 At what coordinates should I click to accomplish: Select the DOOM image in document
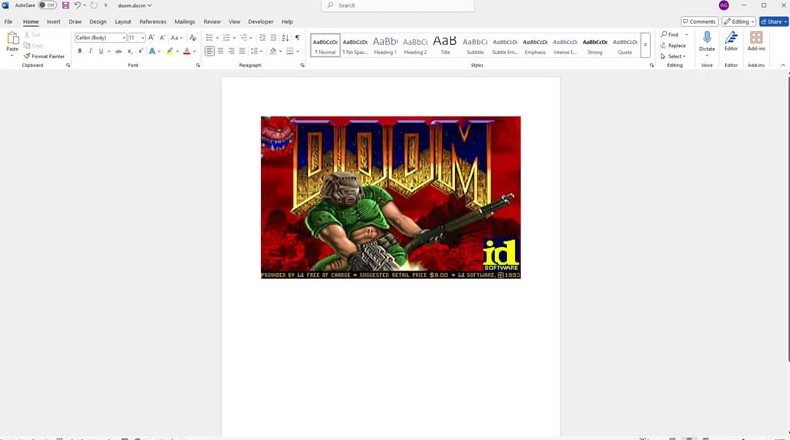pos(391,198)
